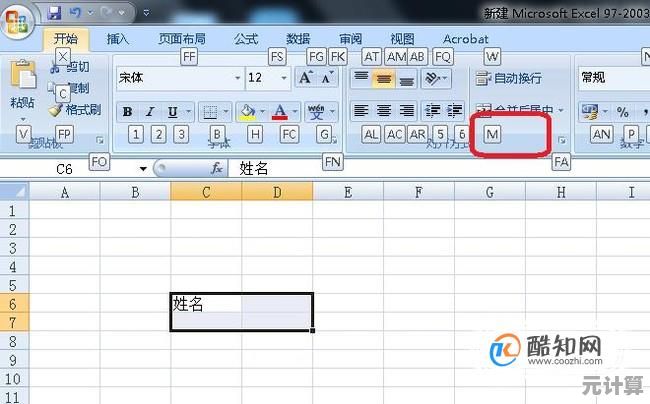The image size is (650, 404).
Task: Increase the cell indent
Action: (x=455, y=111)
